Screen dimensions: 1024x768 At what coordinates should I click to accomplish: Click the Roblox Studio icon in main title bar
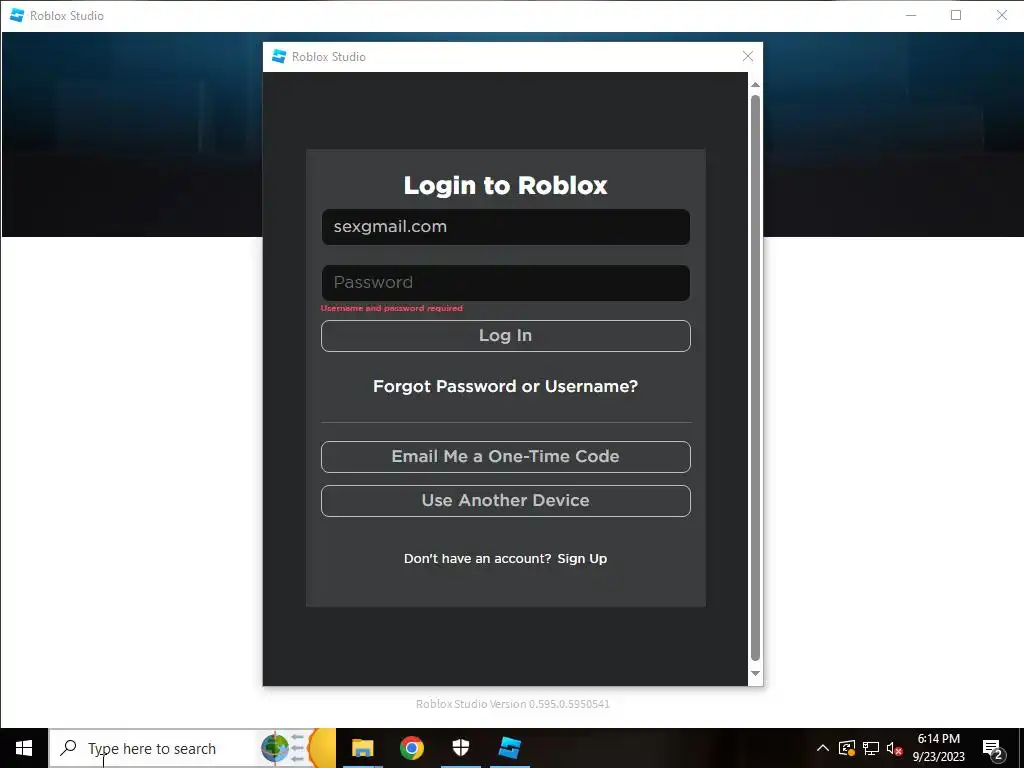click(17, 15)
